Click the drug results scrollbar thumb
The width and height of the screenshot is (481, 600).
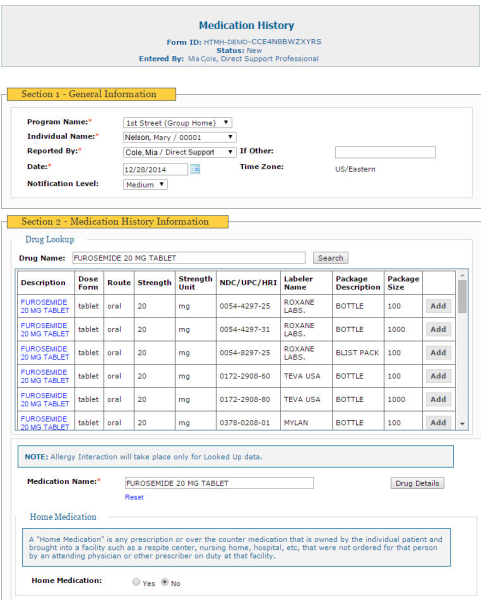click(462, 297)
